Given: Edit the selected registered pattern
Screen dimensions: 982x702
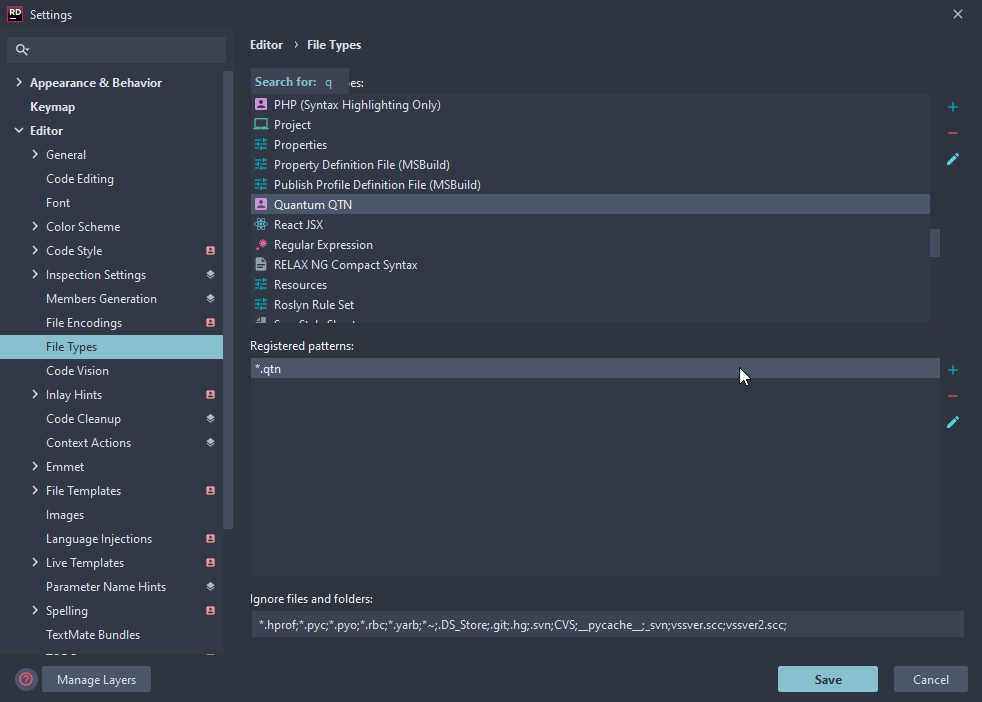Looking at the screenshot, I should (x=953, y=422).
